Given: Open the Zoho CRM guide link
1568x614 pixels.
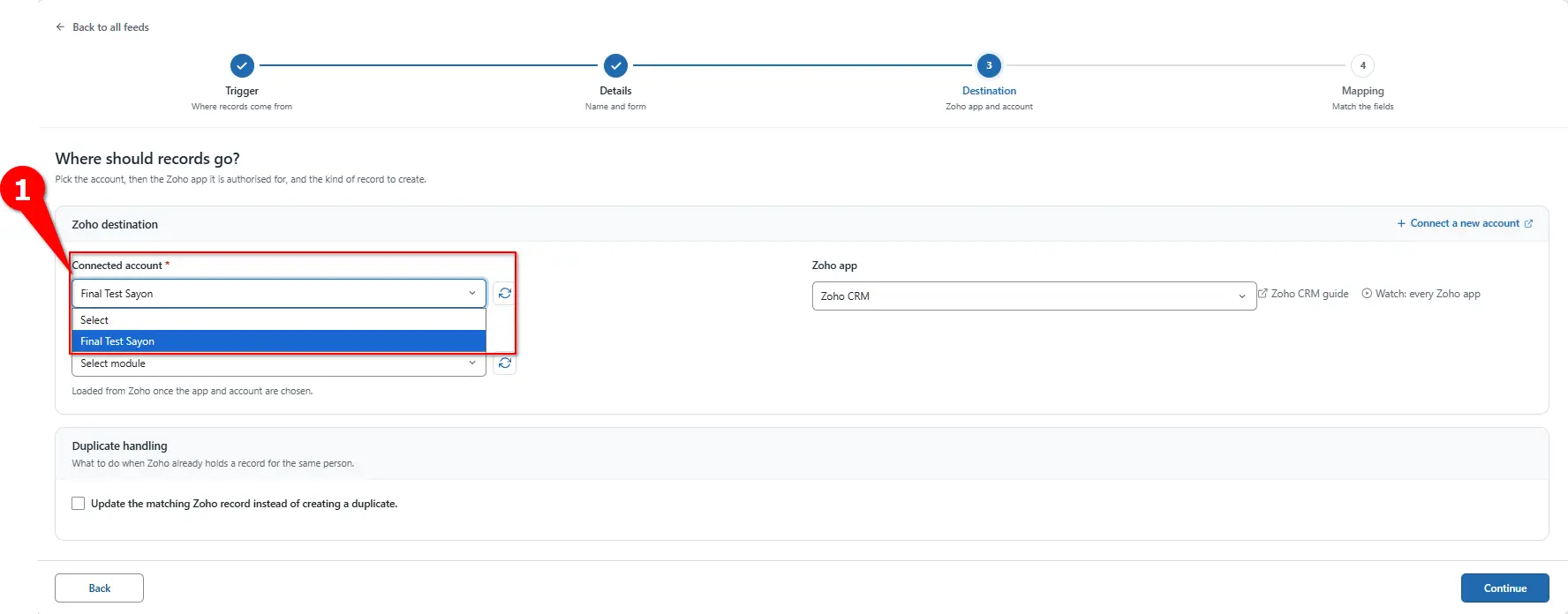Looking at the screenshot, I should (x=1303, y=294).
